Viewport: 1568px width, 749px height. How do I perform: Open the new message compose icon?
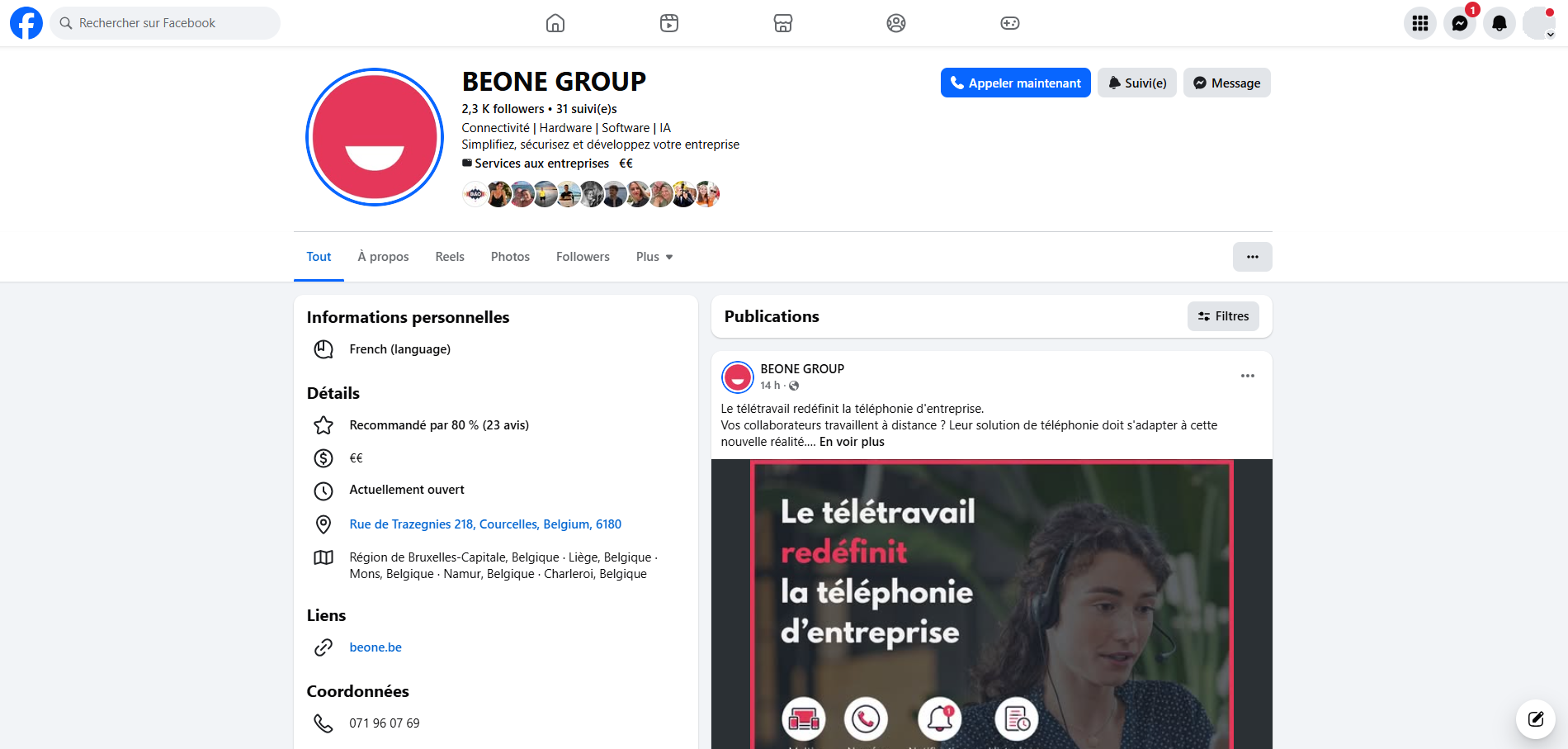[1536, 718]
